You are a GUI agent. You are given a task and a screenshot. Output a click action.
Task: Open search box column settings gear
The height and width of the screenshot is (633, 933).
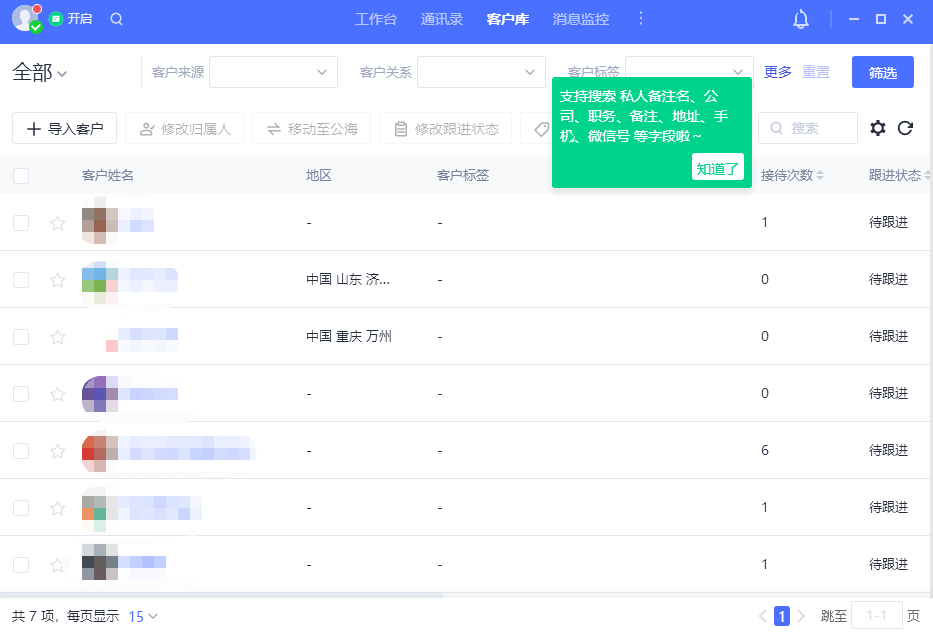[878, 128]
